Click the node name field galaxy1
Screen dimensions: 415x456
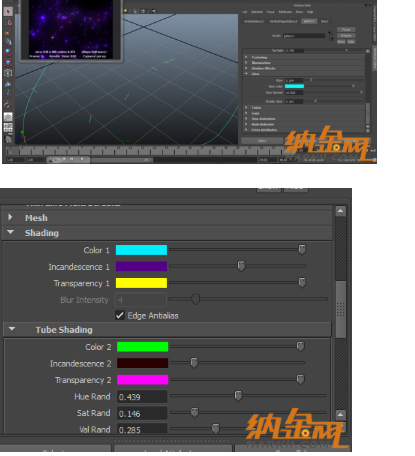(x=304, y=36)
